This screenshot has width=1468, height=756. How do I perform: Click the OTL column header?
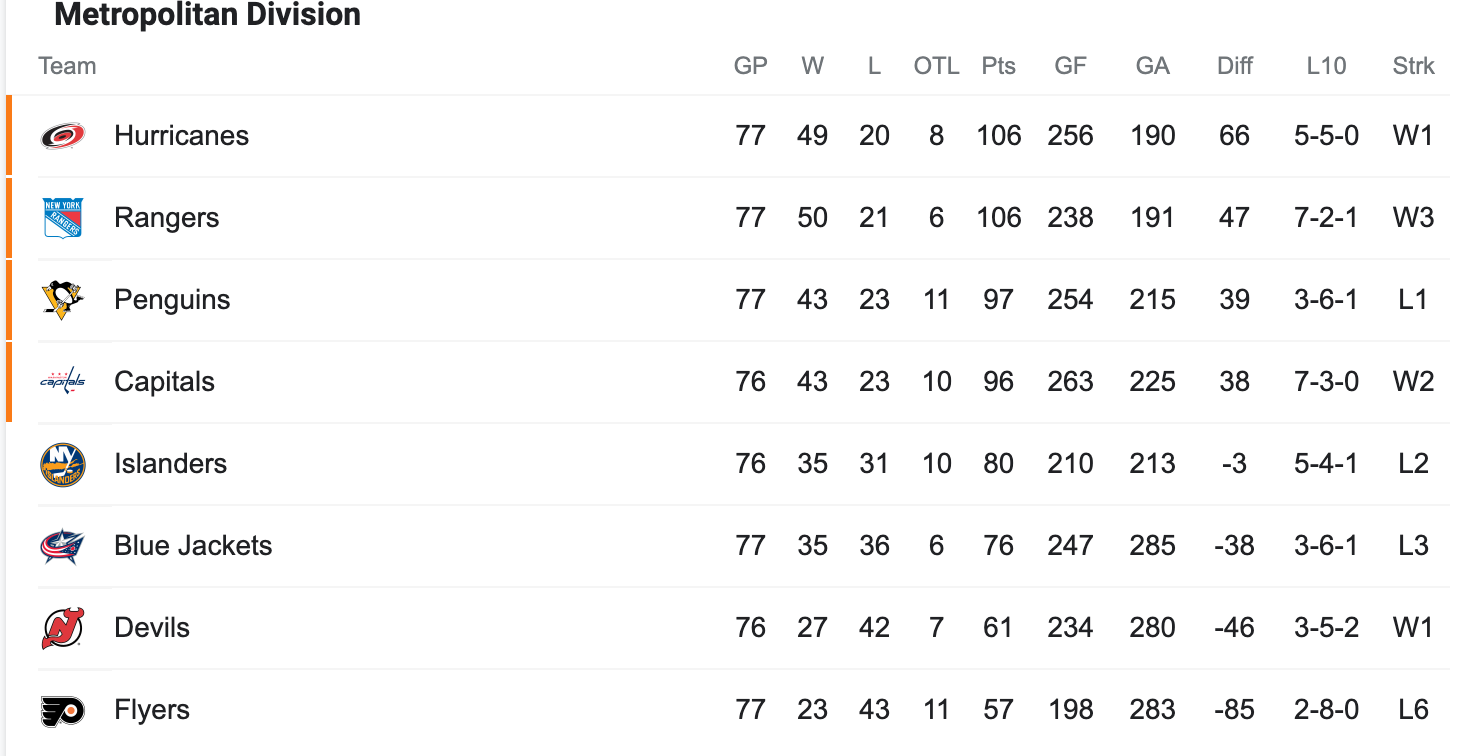(x=936, y=67)
